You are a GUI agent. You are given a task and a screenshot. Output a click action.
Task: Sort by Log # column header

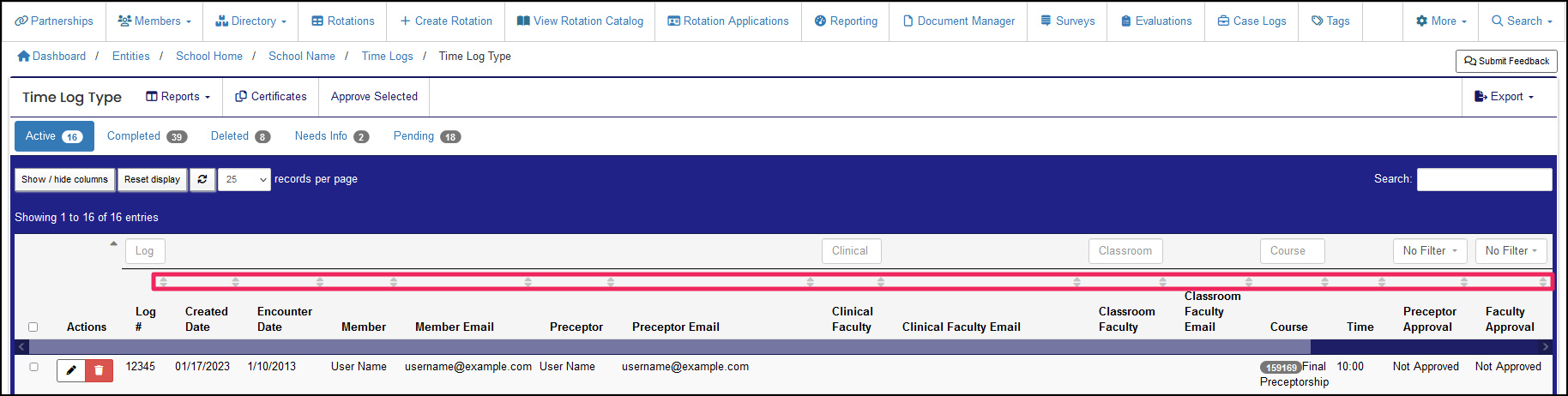click(145, 319)
